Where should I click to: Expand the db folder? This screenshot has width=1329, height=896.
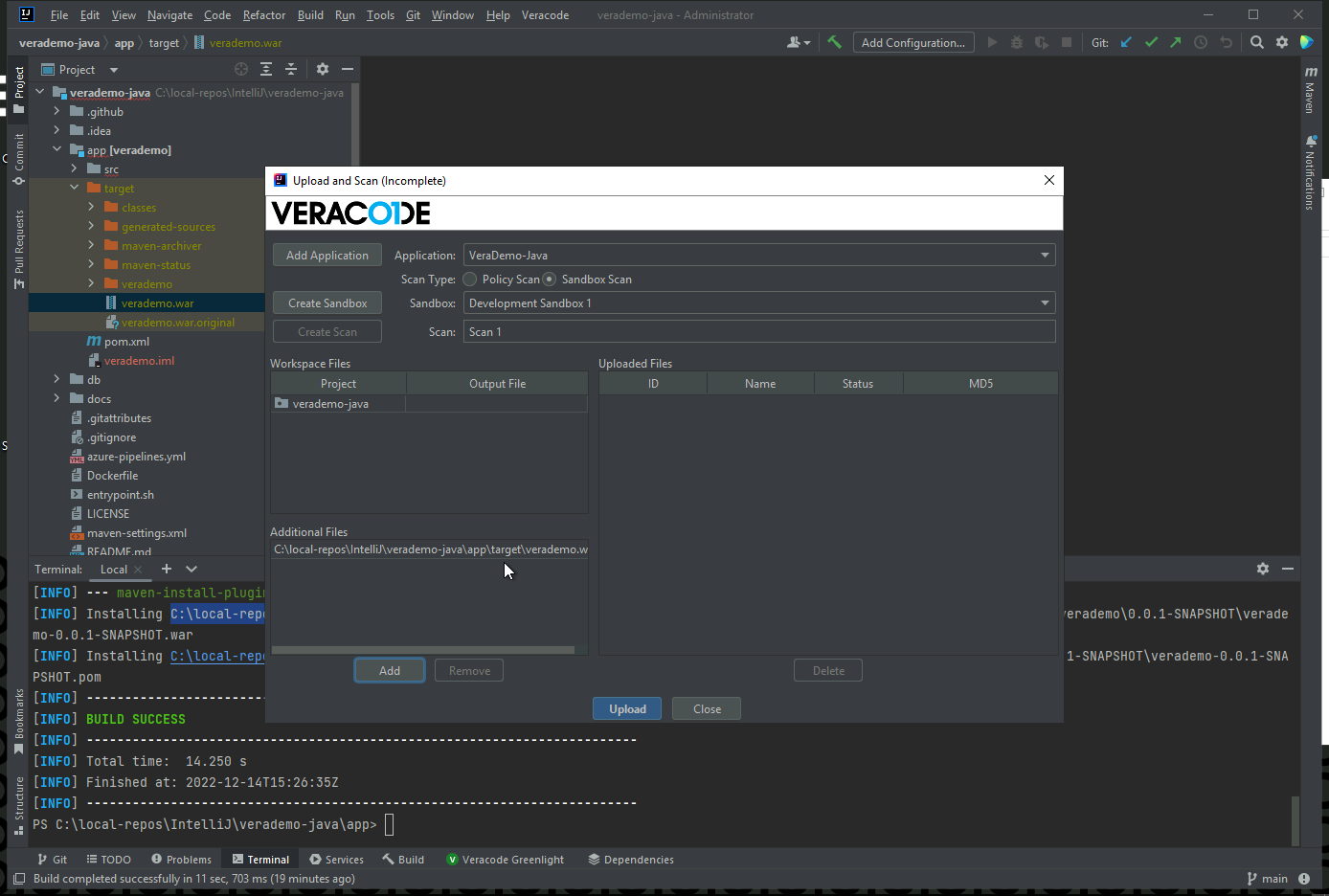[56, 380]
